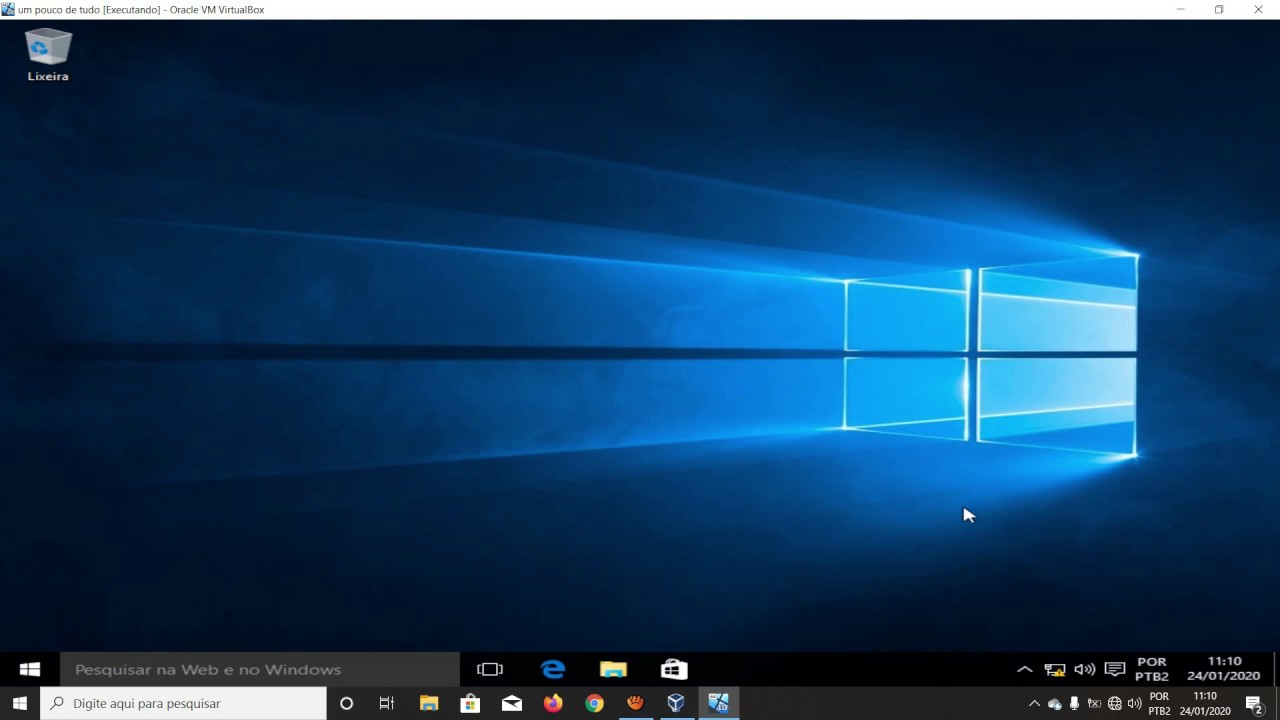Open File Explorer on the host taskbar
This screenshot has width=1280, height=720.
pyautogui.click(x=429, y=703)
